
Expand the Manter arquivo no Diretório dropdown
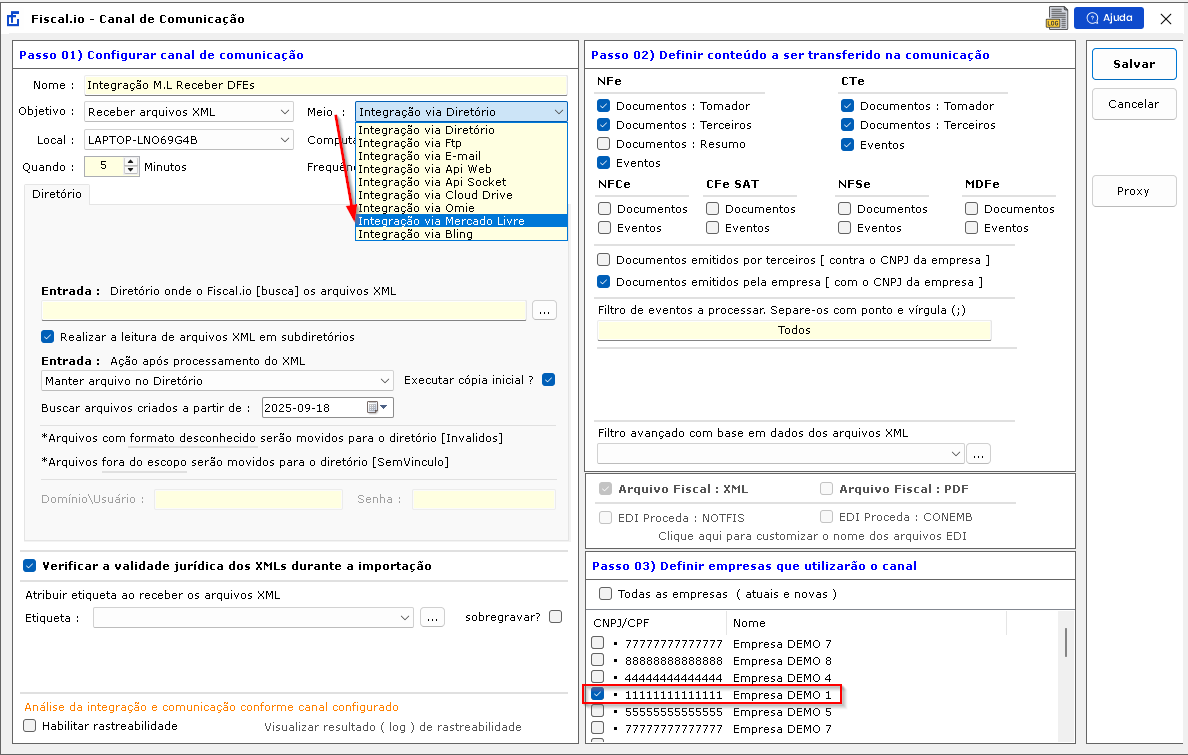point(386,381)
